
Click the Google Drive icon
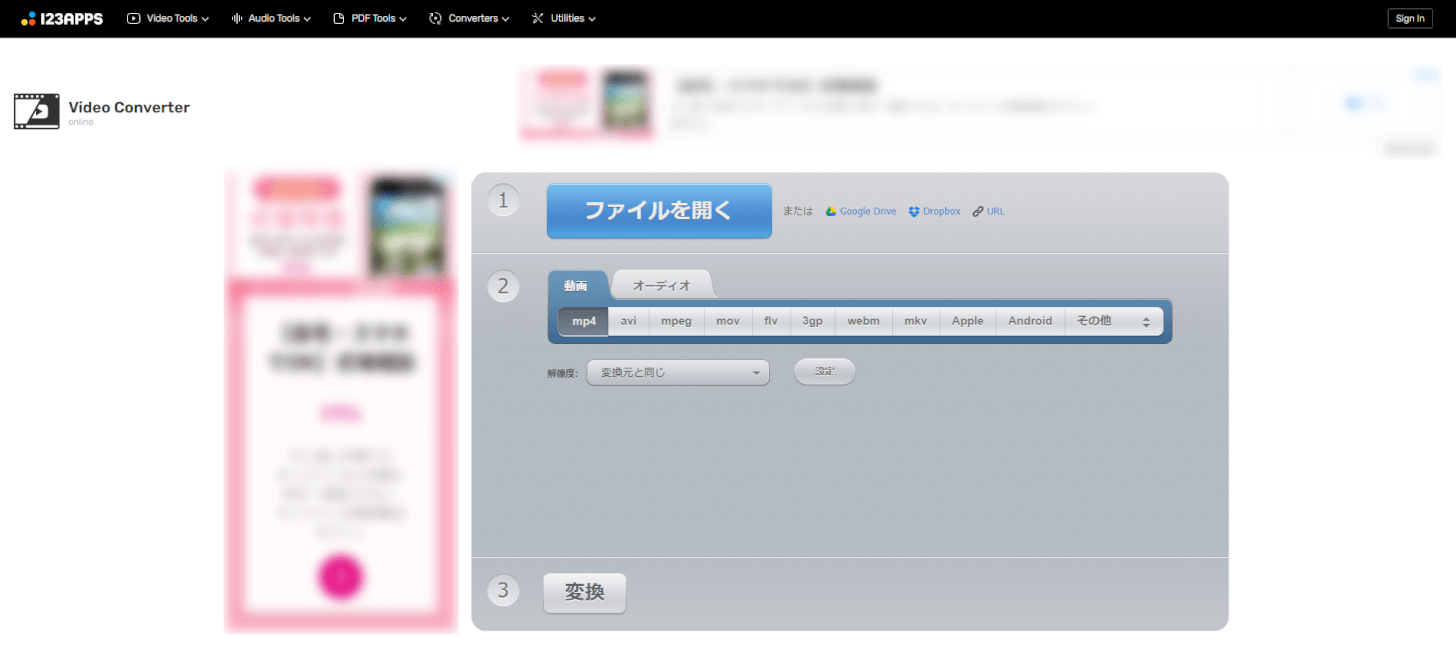tap(830, 212)
